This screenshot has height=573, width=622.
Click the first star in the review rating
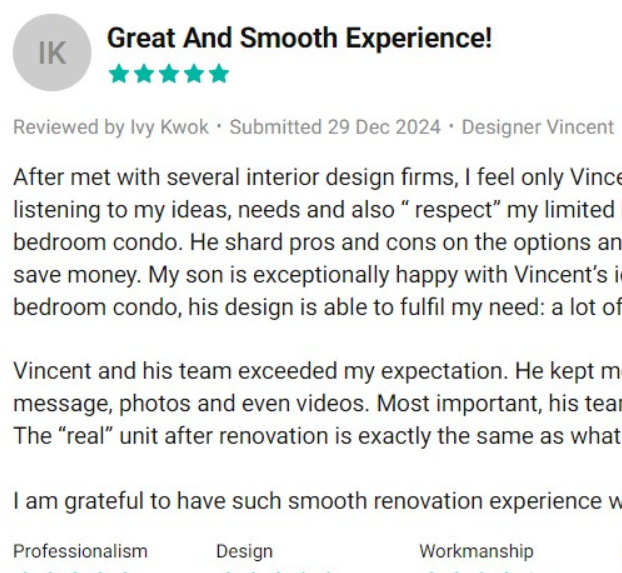pos(118,74)
